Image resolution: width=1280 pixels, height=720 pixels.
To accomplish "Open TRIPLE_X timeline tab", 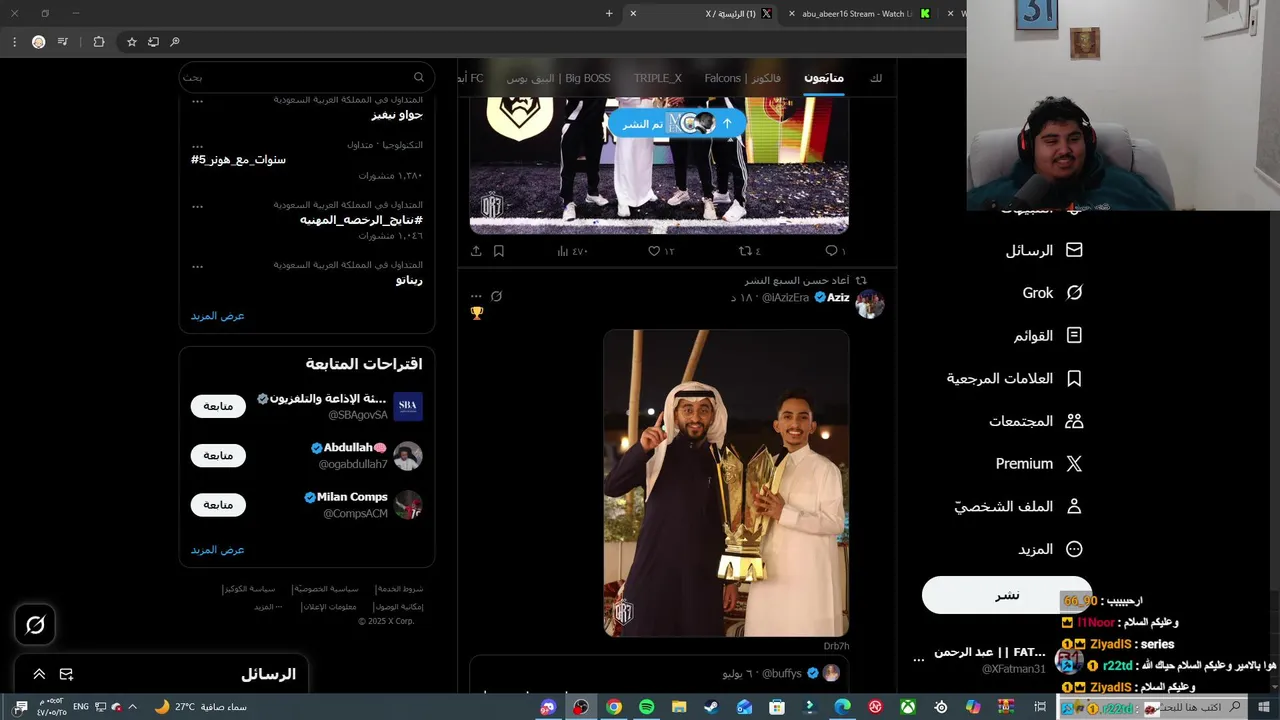I will 658,78.
